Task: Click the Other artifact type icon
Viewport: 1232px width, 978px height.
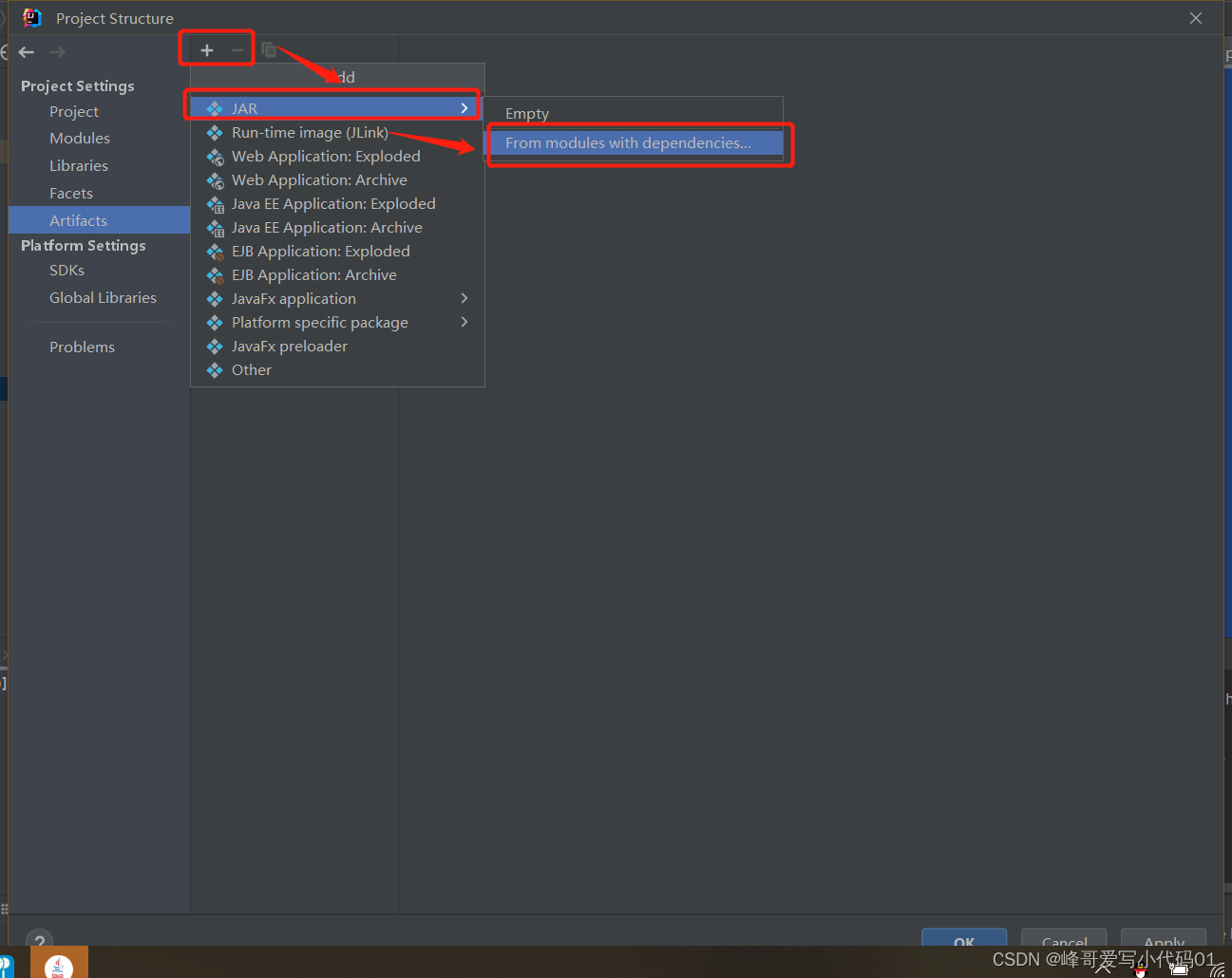Action: [215, 369]
